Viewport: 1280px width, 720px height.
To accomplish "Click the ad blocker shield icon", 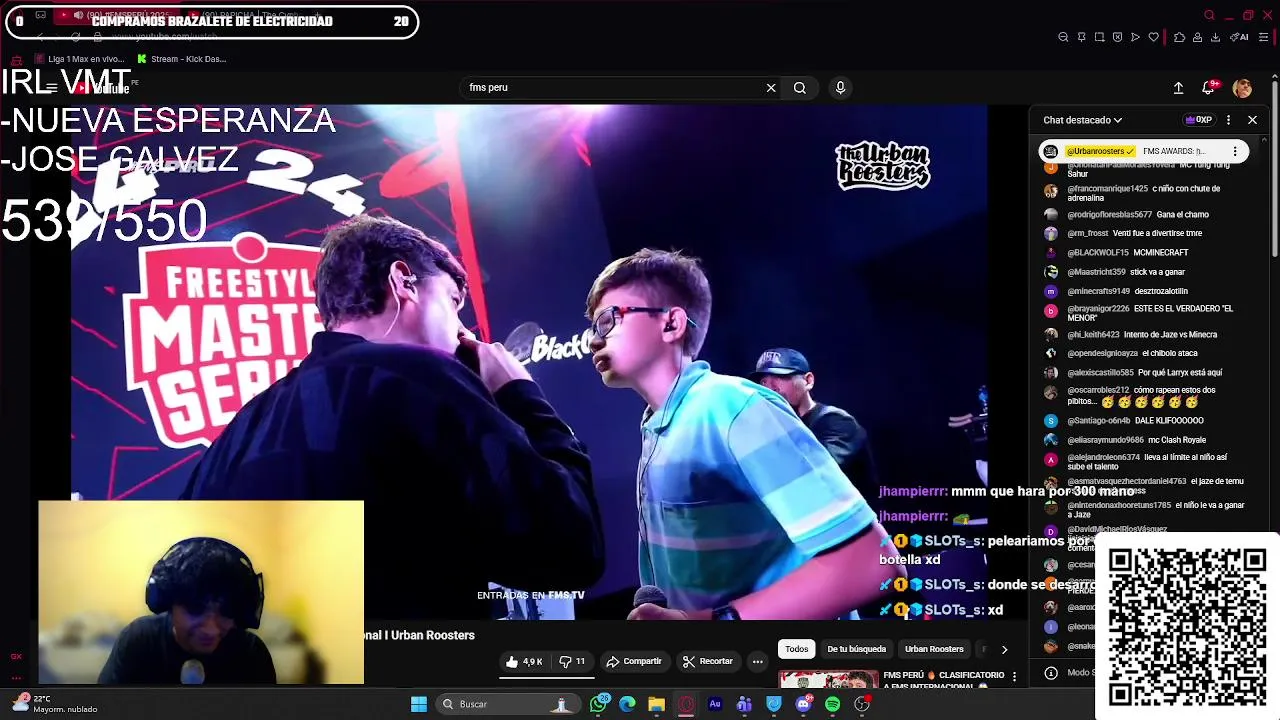I will click(1117, 37).
